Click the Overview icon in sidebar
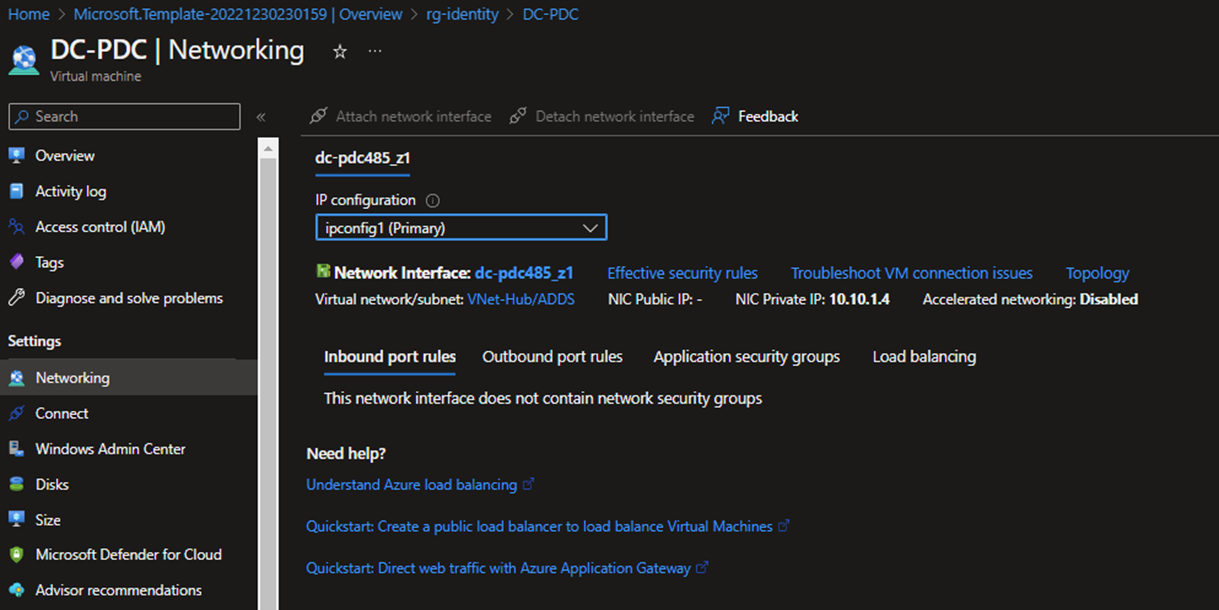Screen dimensions: 1219x610 tap(16, 156)
